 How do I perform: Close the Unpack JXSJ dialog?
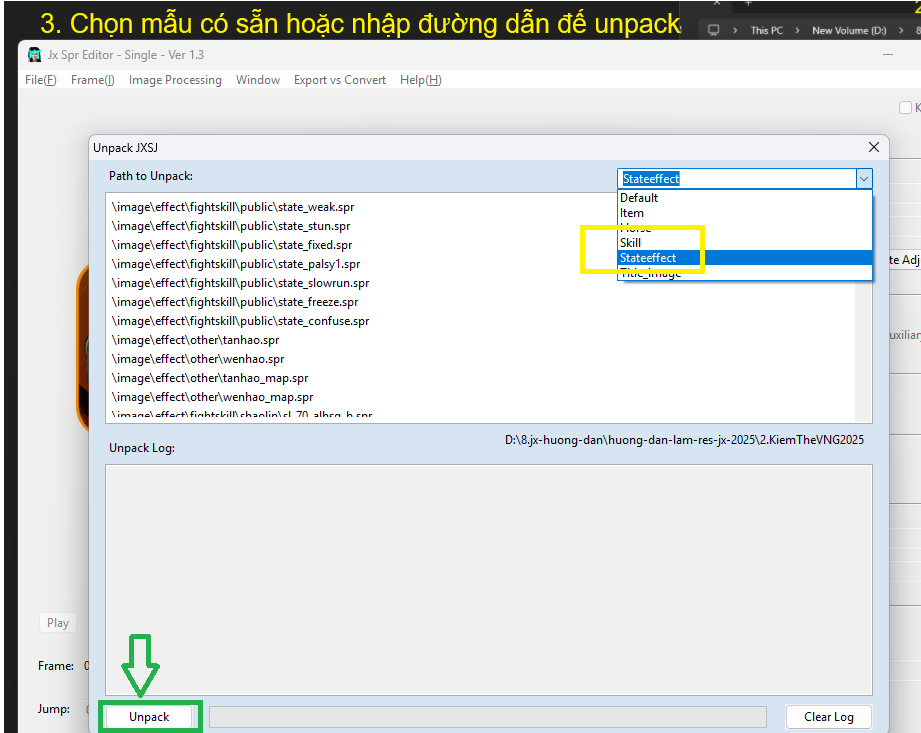(x=874, y=147)
